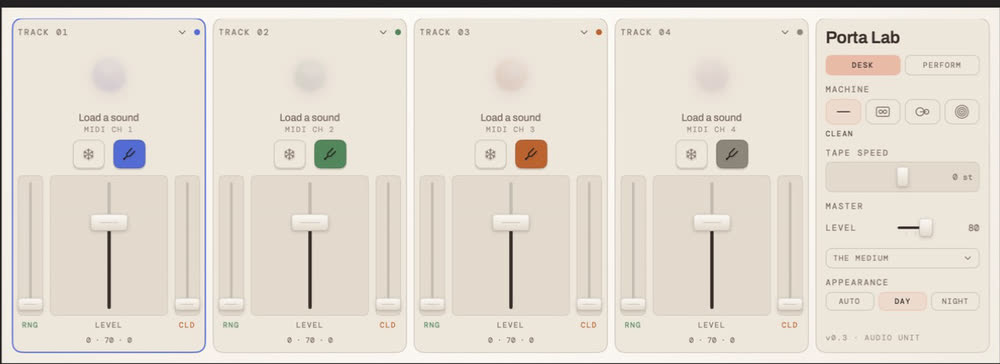The image size is (1000, 364).
Task: Click Load a sound on Track 02
Action: [x=310, y=117]
